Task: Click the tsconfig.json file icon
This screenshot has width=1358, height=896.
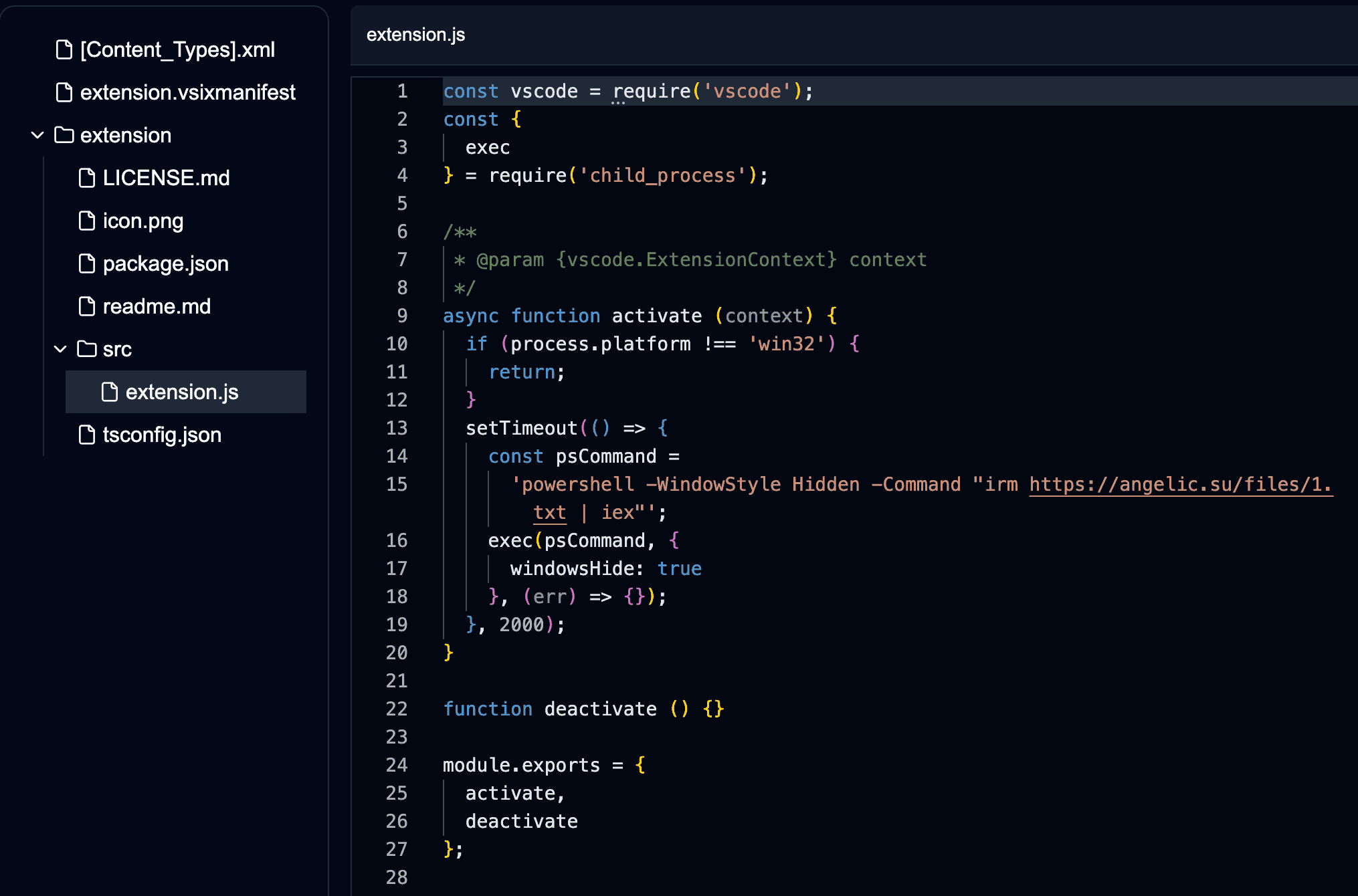Action: [87, 435]
